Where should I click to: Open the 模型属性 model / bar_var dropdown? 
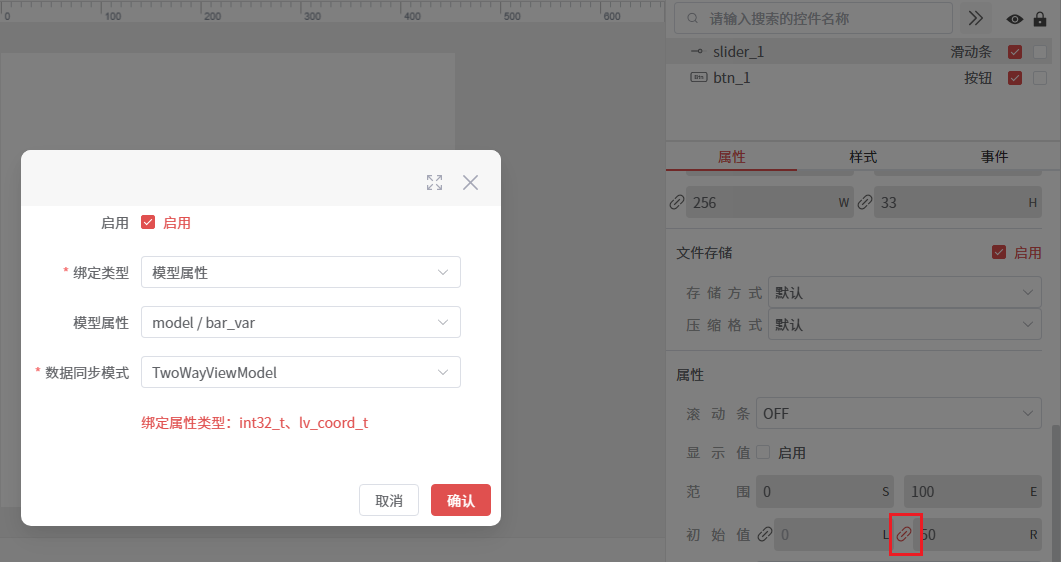pos(300,322)
